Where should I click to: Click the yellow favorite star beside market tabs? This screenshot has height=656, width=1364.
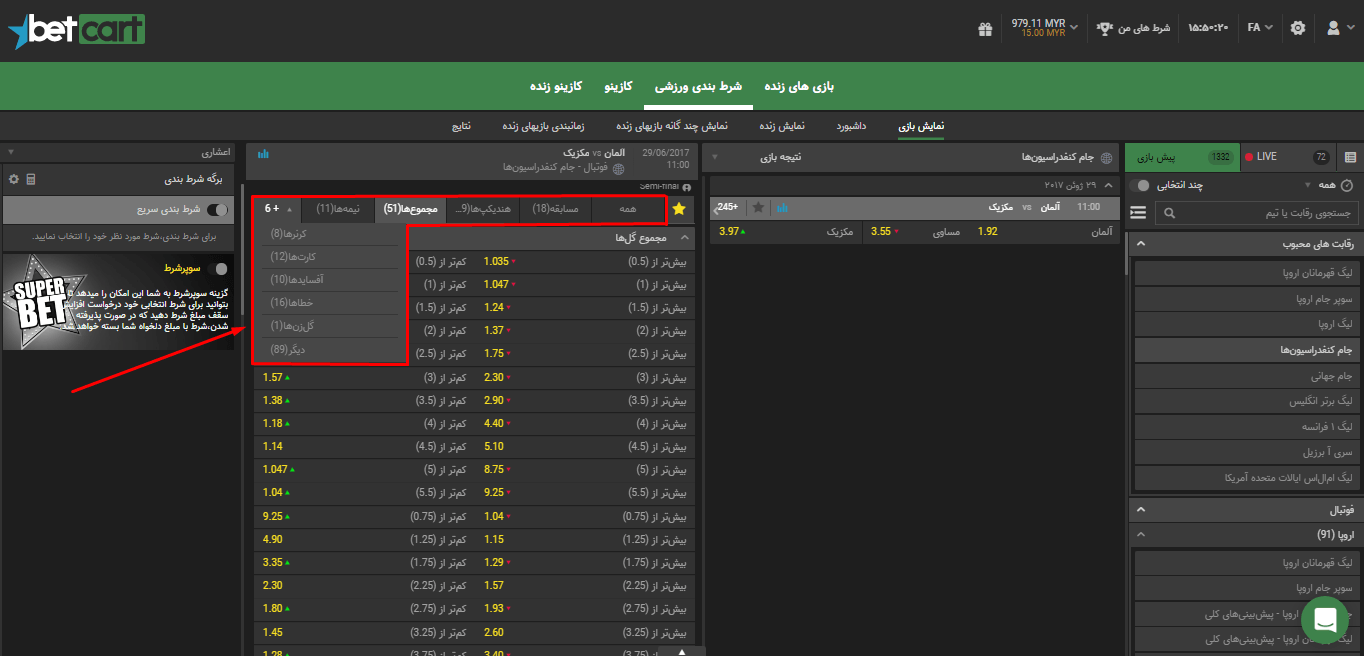679,209
